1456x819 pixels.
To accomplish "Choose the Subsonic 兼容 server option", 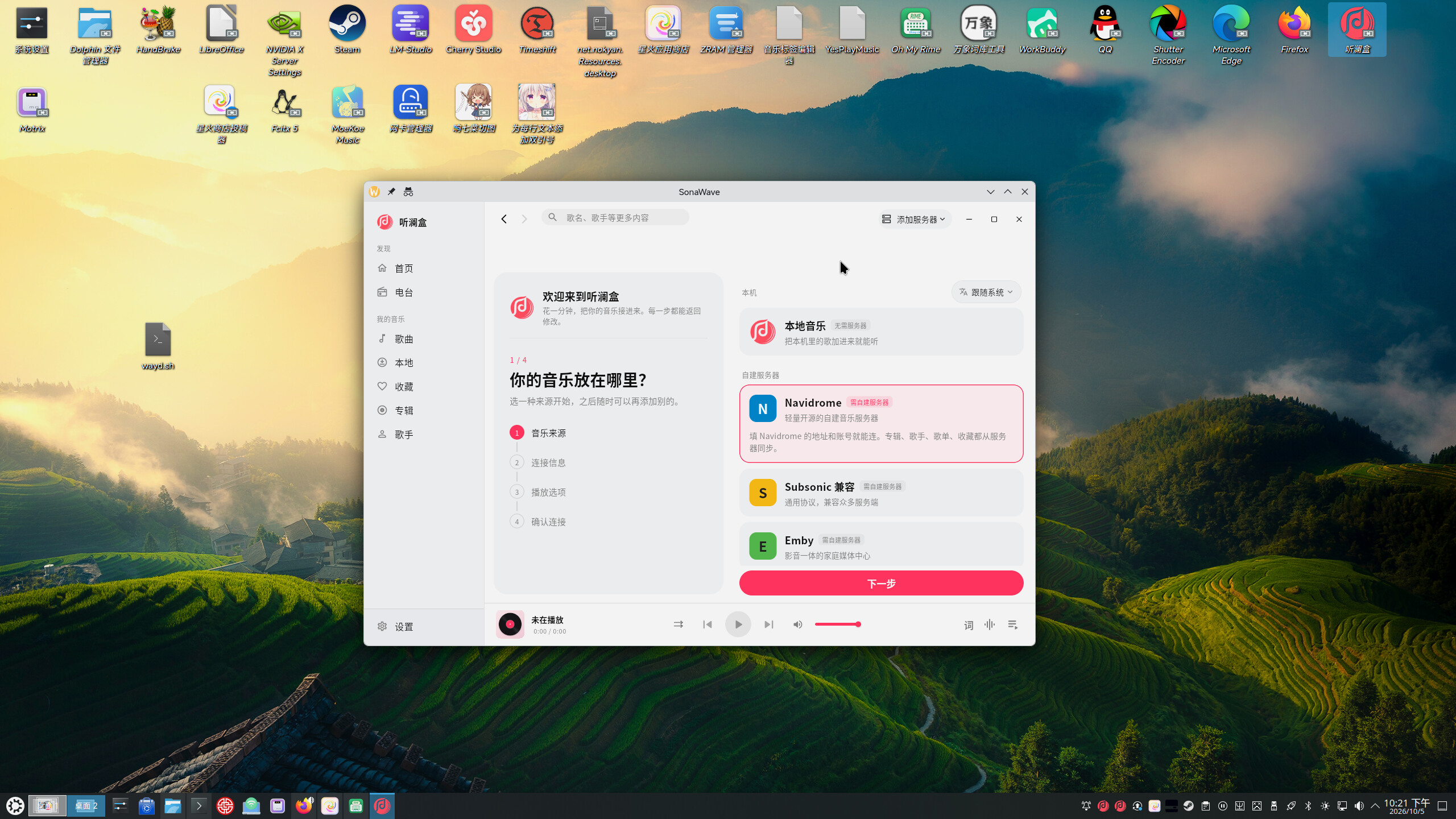I will [881, 493].
